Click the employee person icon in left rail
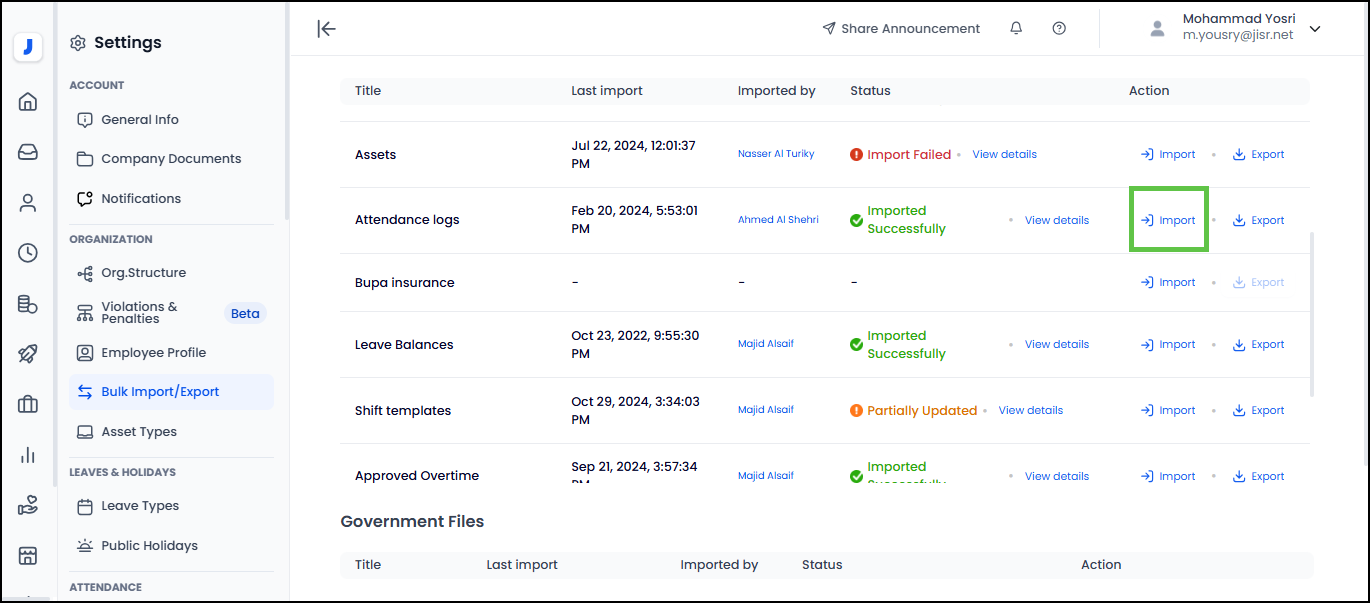Viewport: 1370px width, 603px height. (x=28, y=203)
